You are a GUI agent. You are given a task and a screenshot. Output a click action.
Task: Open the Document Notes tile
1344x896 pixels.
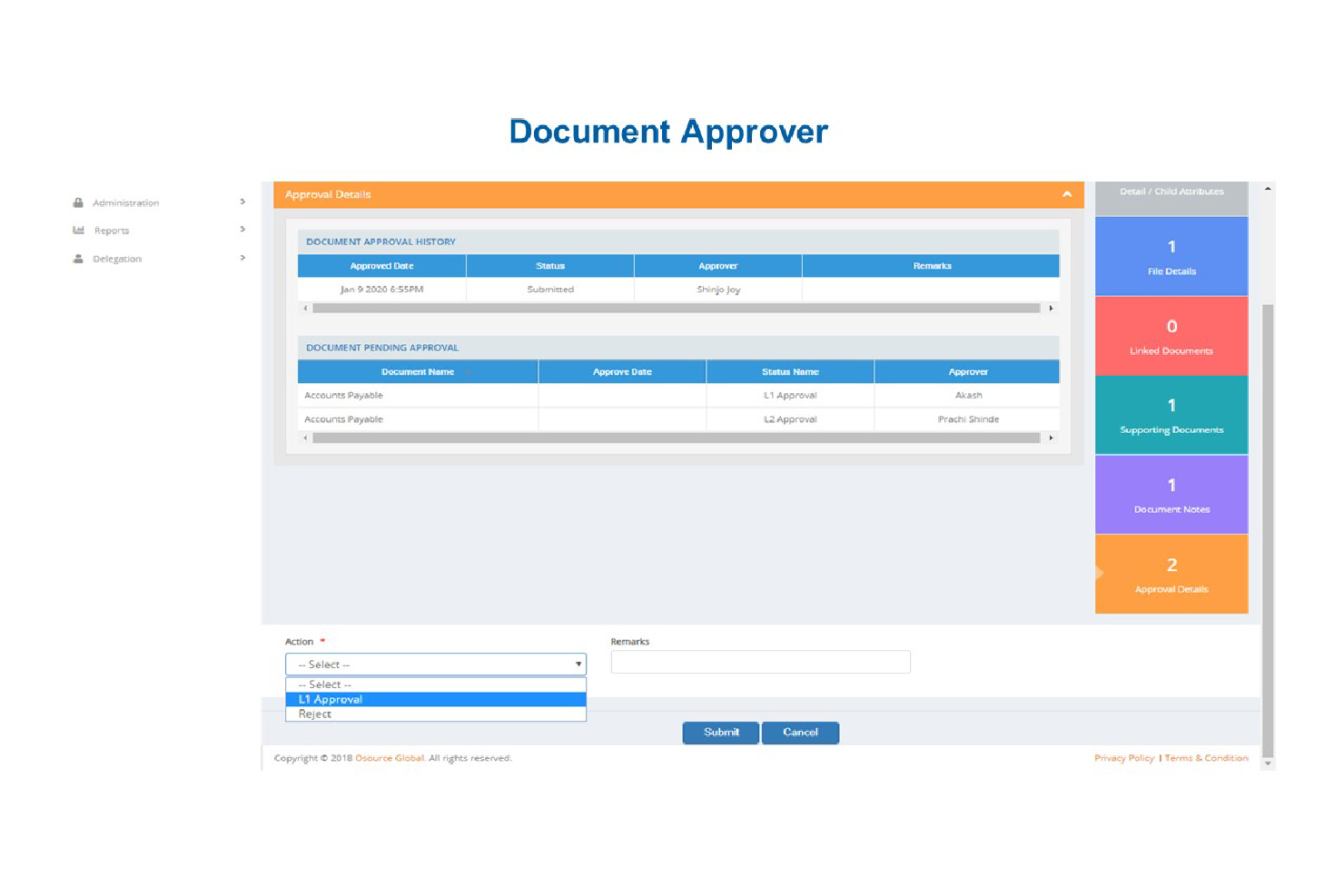(x=1171, y=495)
